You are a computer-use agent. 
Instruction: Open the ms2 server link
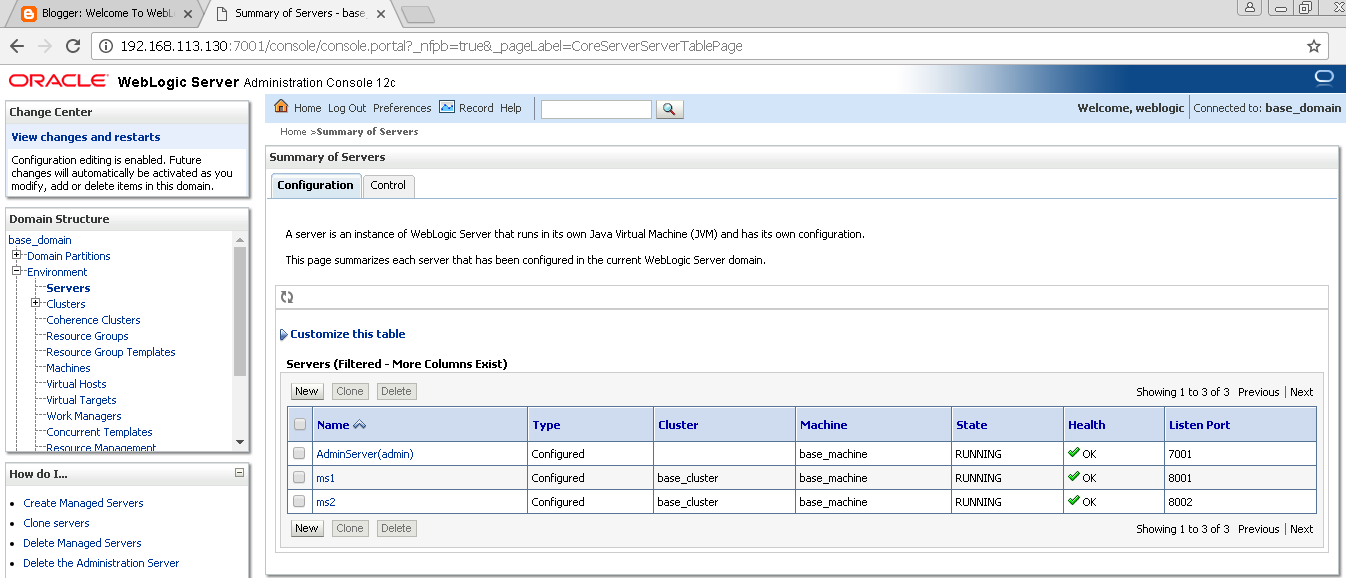pyautogui.click(x=325, y=502)
